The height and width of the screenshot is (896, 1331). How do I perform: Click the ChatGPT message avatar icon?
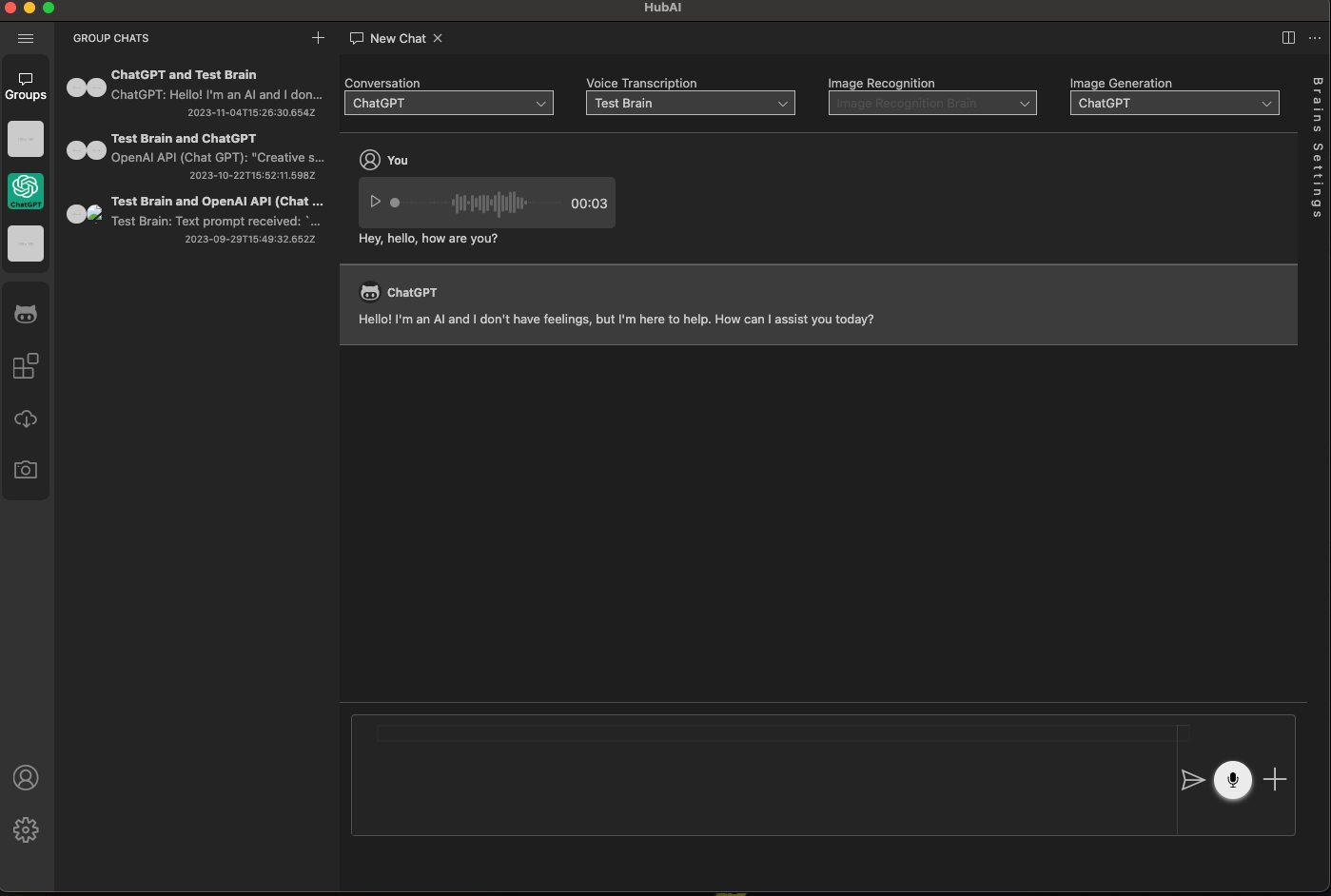(x=370, y=292)
